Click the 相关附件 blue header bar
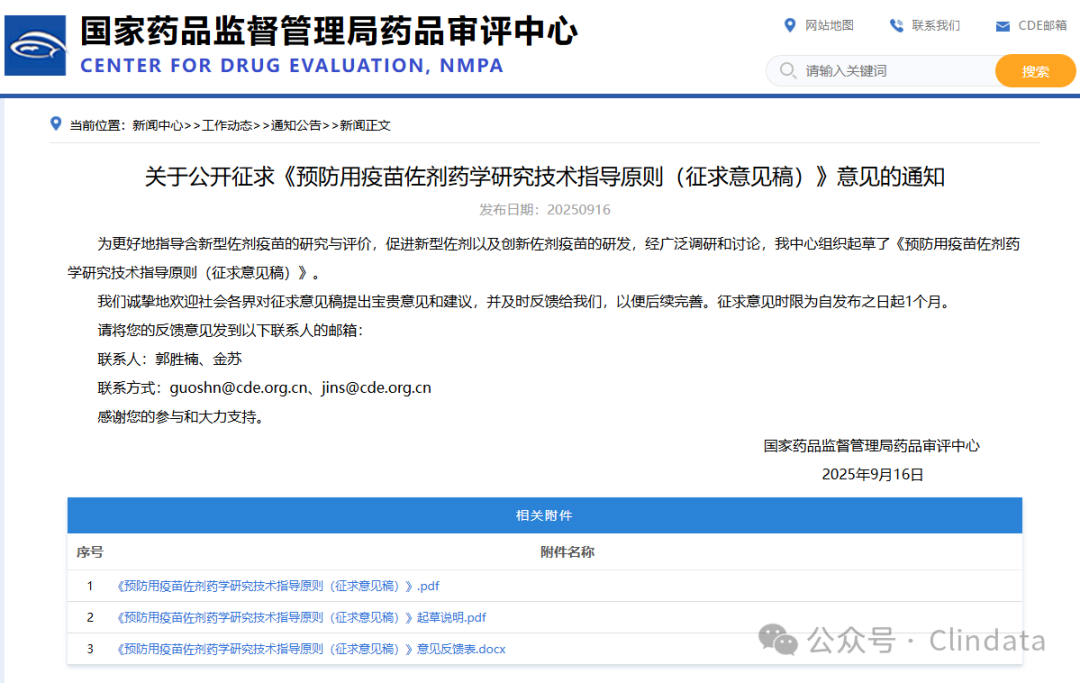 (544, 515)
